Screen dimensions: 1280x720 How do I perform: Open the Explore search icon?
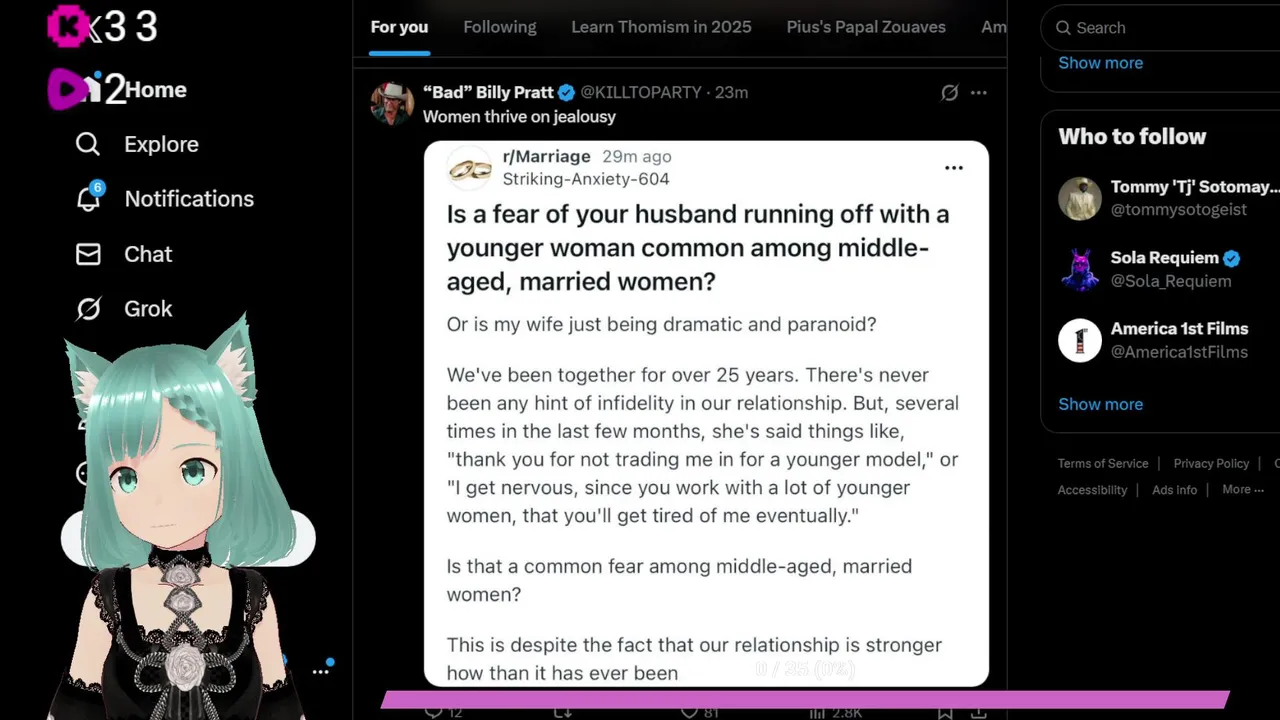point(88,145)
